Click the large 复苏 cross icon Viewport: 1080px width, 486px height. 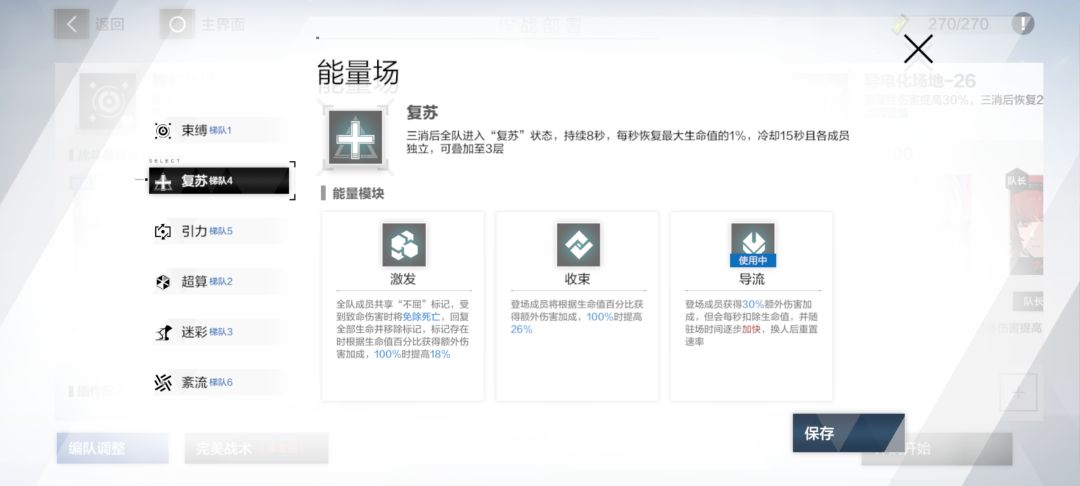point(355,137)
